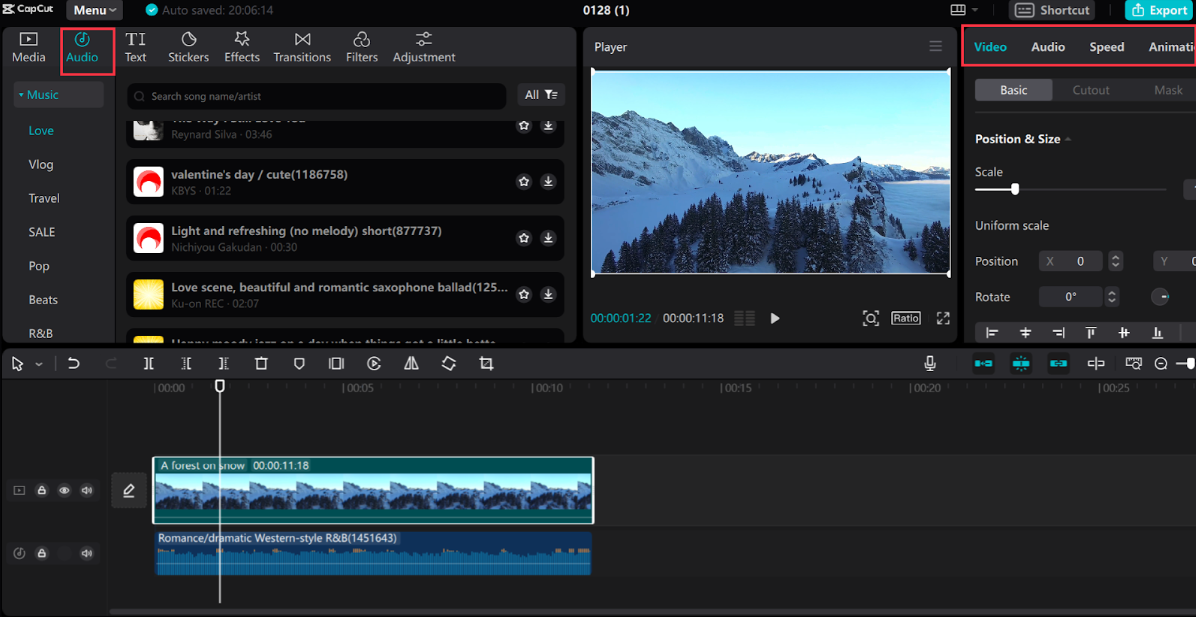Open the Stickers panel
This screenshot has width=1196, height=617.
[x=188, y=47]
